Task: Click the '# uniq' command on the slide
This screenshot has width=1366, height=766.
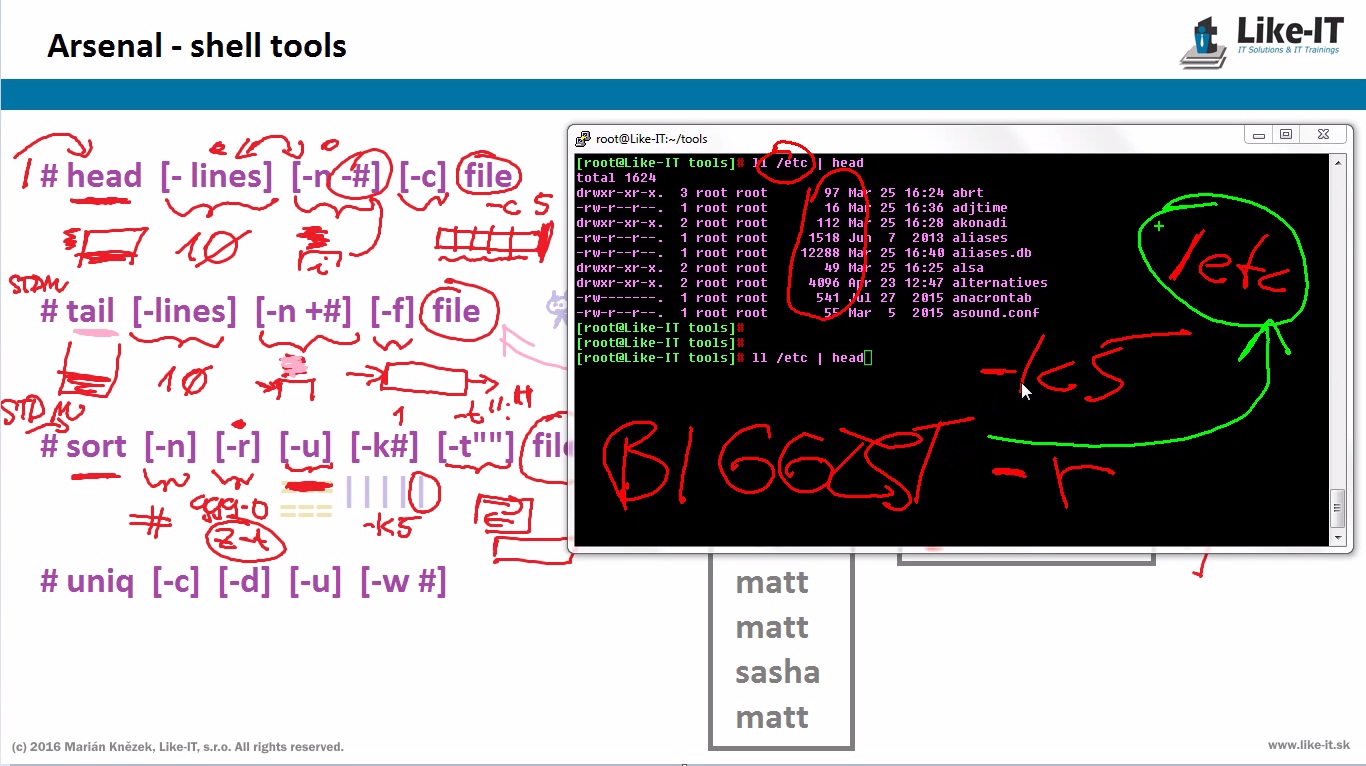Action: tap(87, 581)
